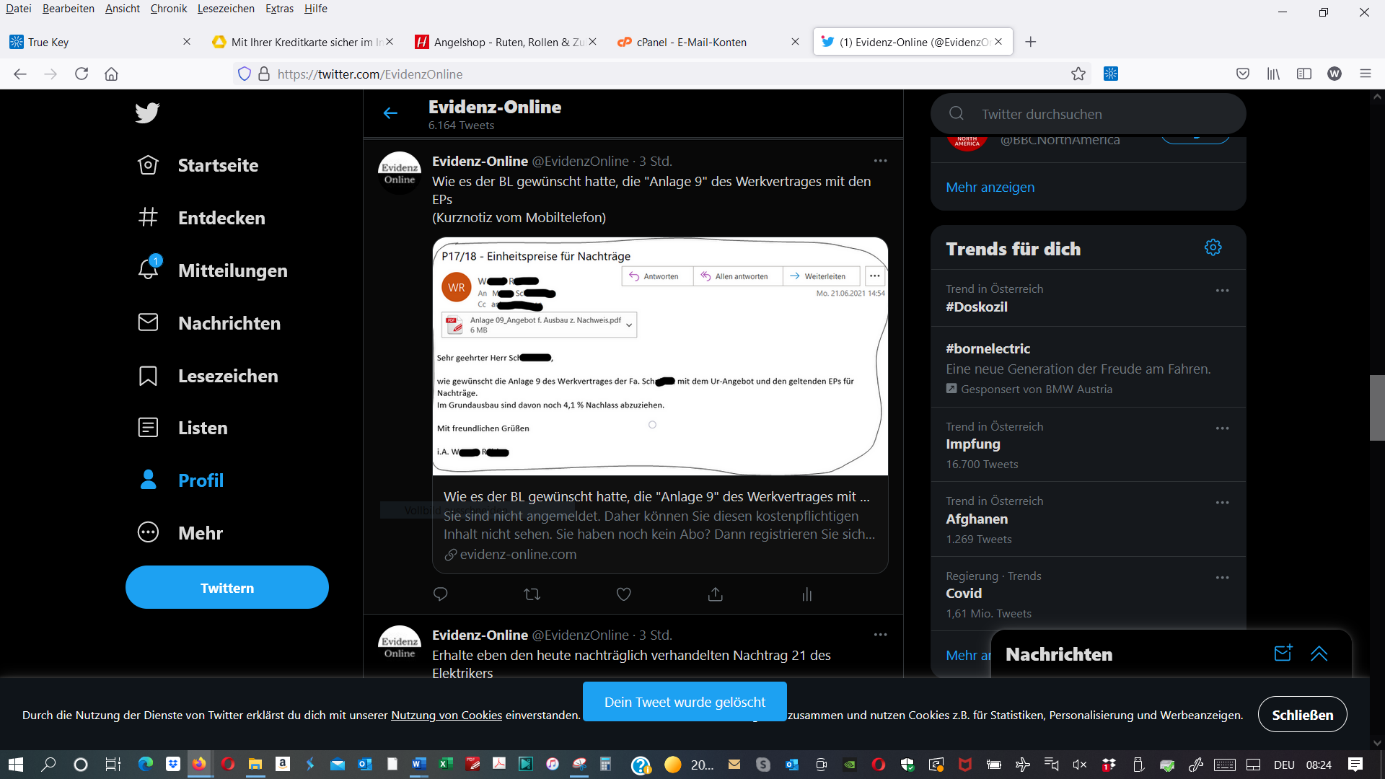
Task: Go to Profil page
Action: [x=180, y=480]
